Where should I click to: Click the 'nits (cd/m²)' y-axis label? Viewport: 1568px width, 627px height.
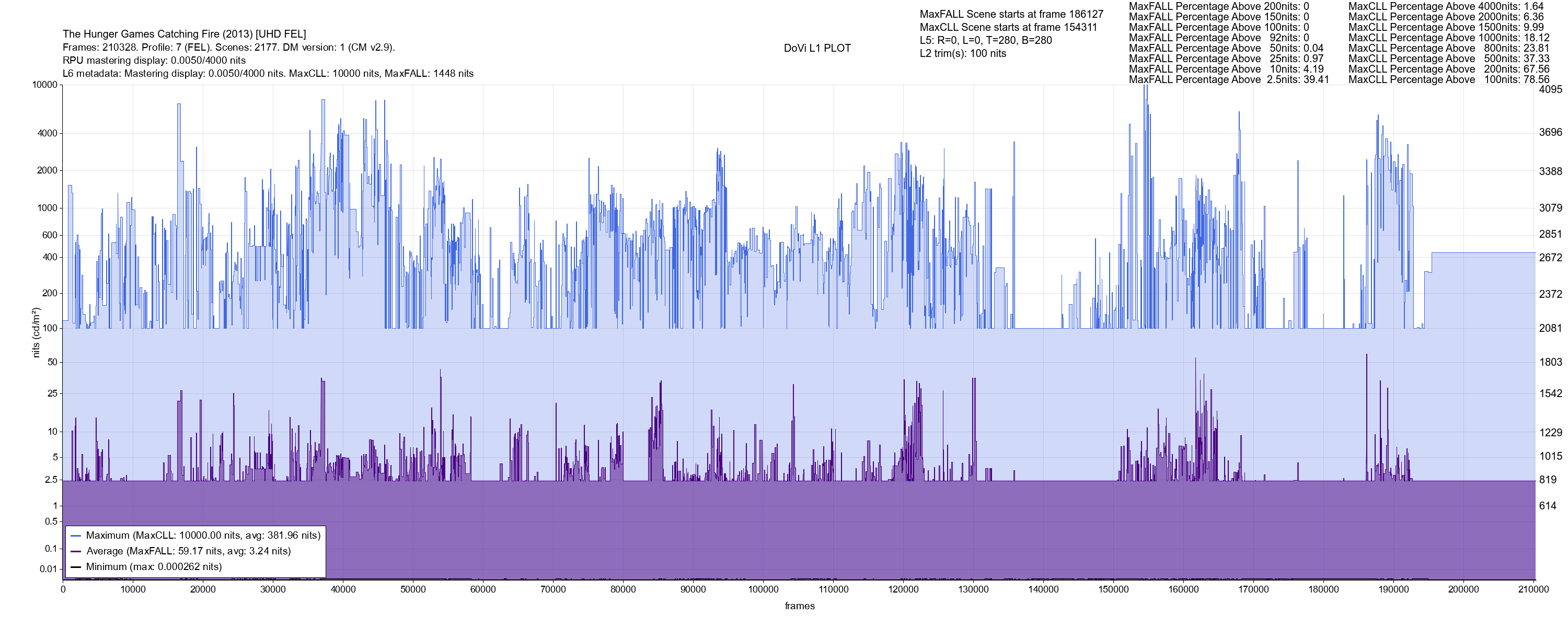click(x=36, y=332)
